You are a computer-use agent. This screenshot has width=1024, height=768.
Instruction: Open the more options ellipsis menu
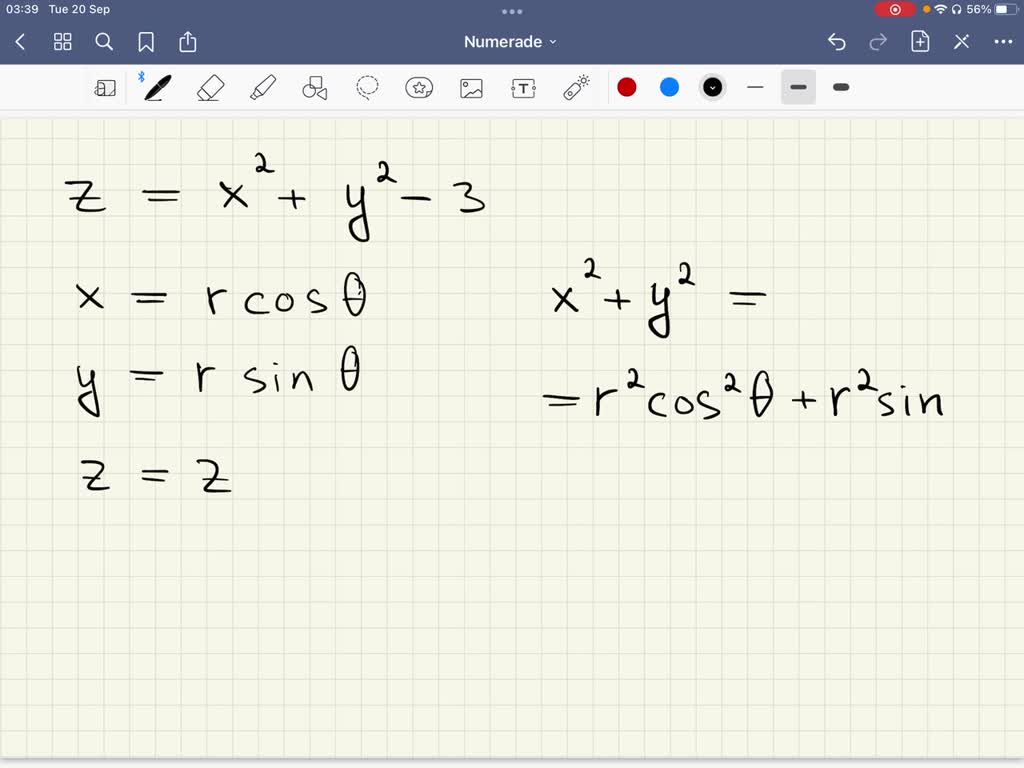point(1003,41)
